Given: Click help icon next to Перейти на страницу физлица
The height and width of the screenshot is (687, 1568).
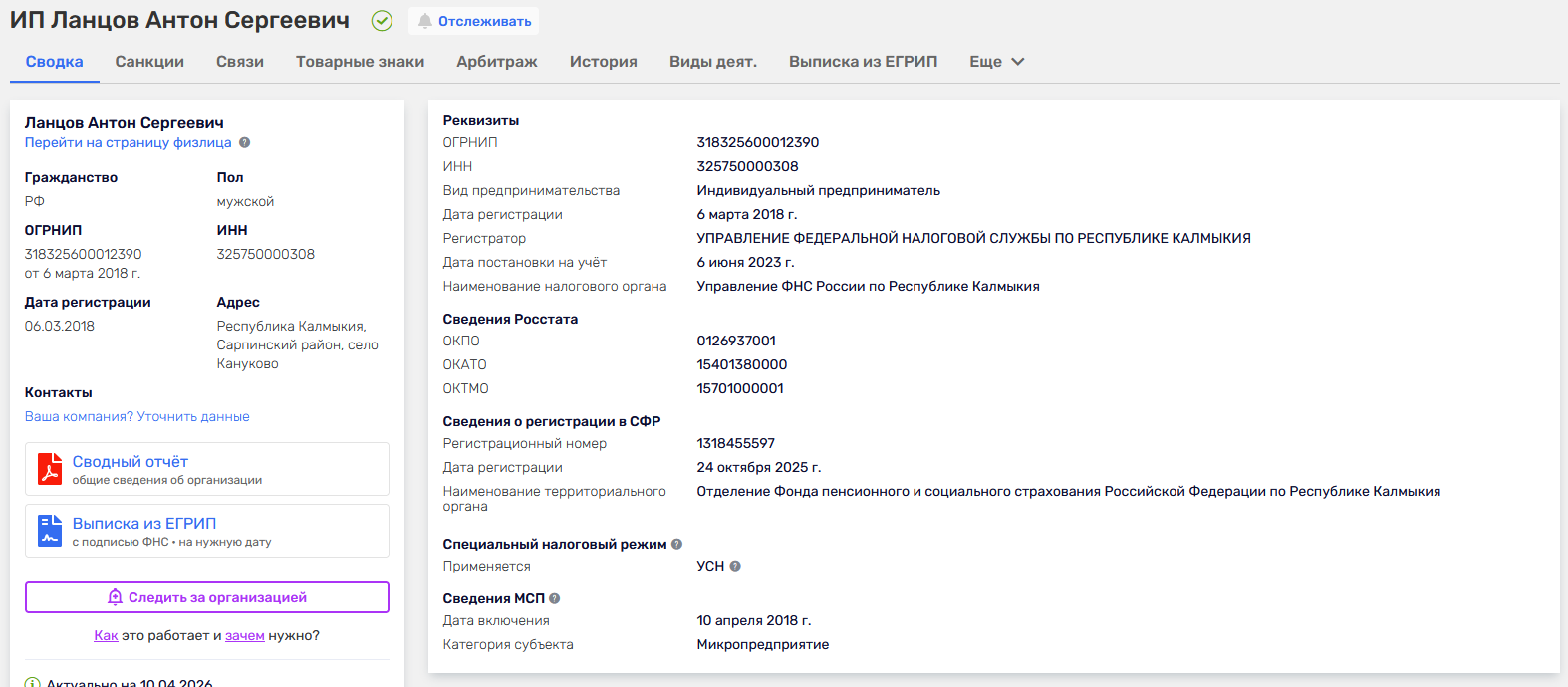Looking at the screenshot, I should (x=245, y=143).
